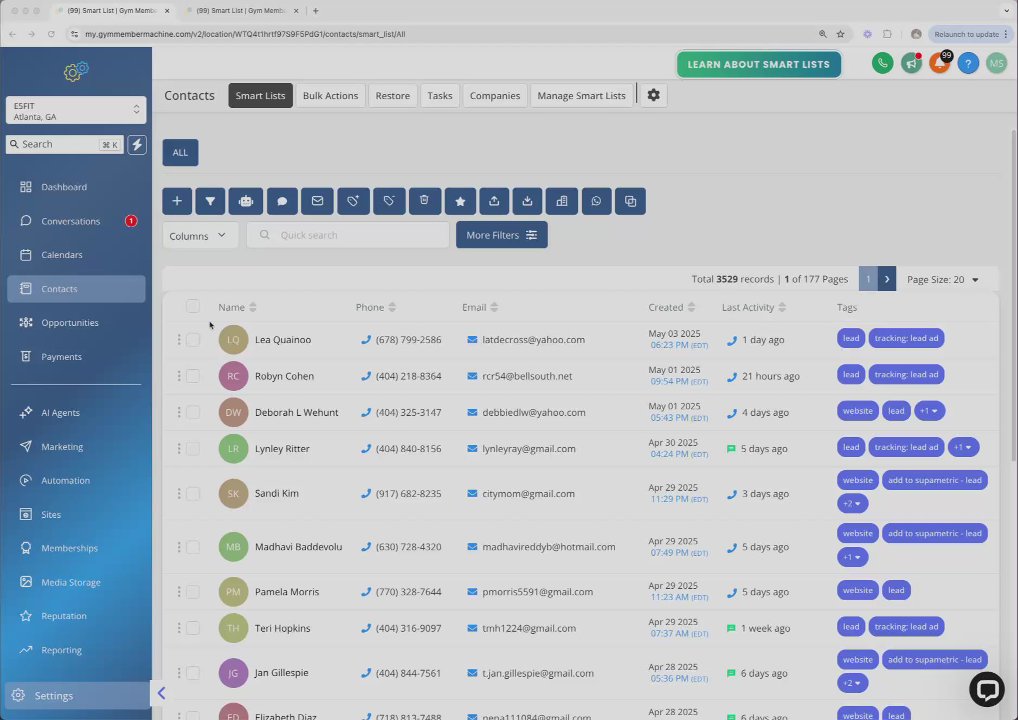The image size is (1018, 720).
Task: Open the contacts settings gear icon
Action: (x=654, y=95)
